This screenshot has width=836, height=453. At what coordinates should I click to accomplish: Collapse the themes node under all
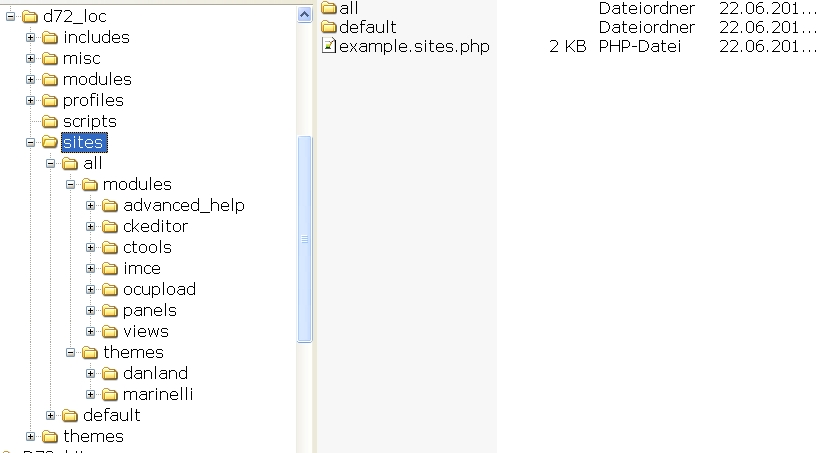[71, 353]
